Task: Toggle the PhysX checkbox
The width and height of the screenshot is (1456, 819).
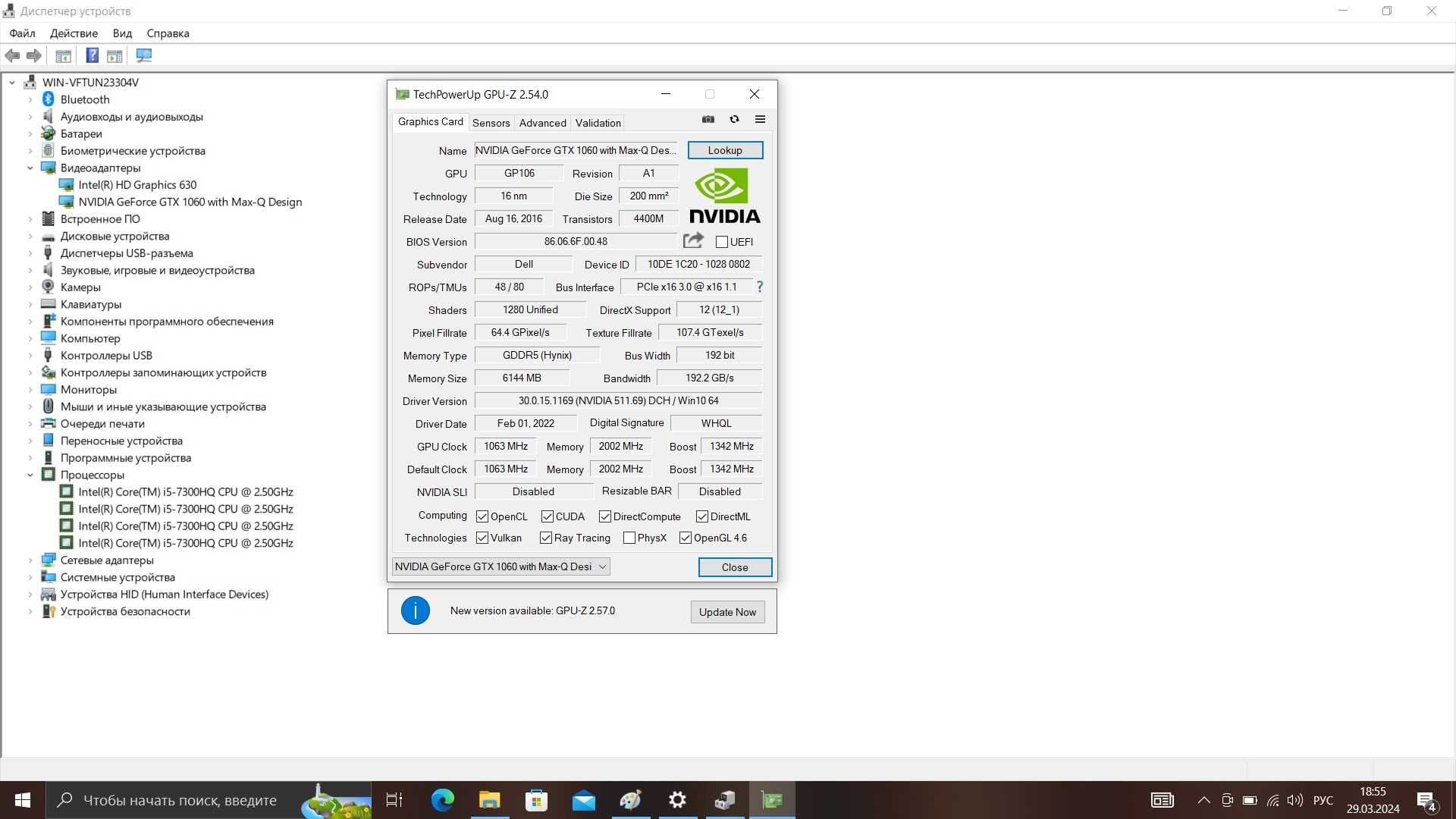Action: (629, 538)
